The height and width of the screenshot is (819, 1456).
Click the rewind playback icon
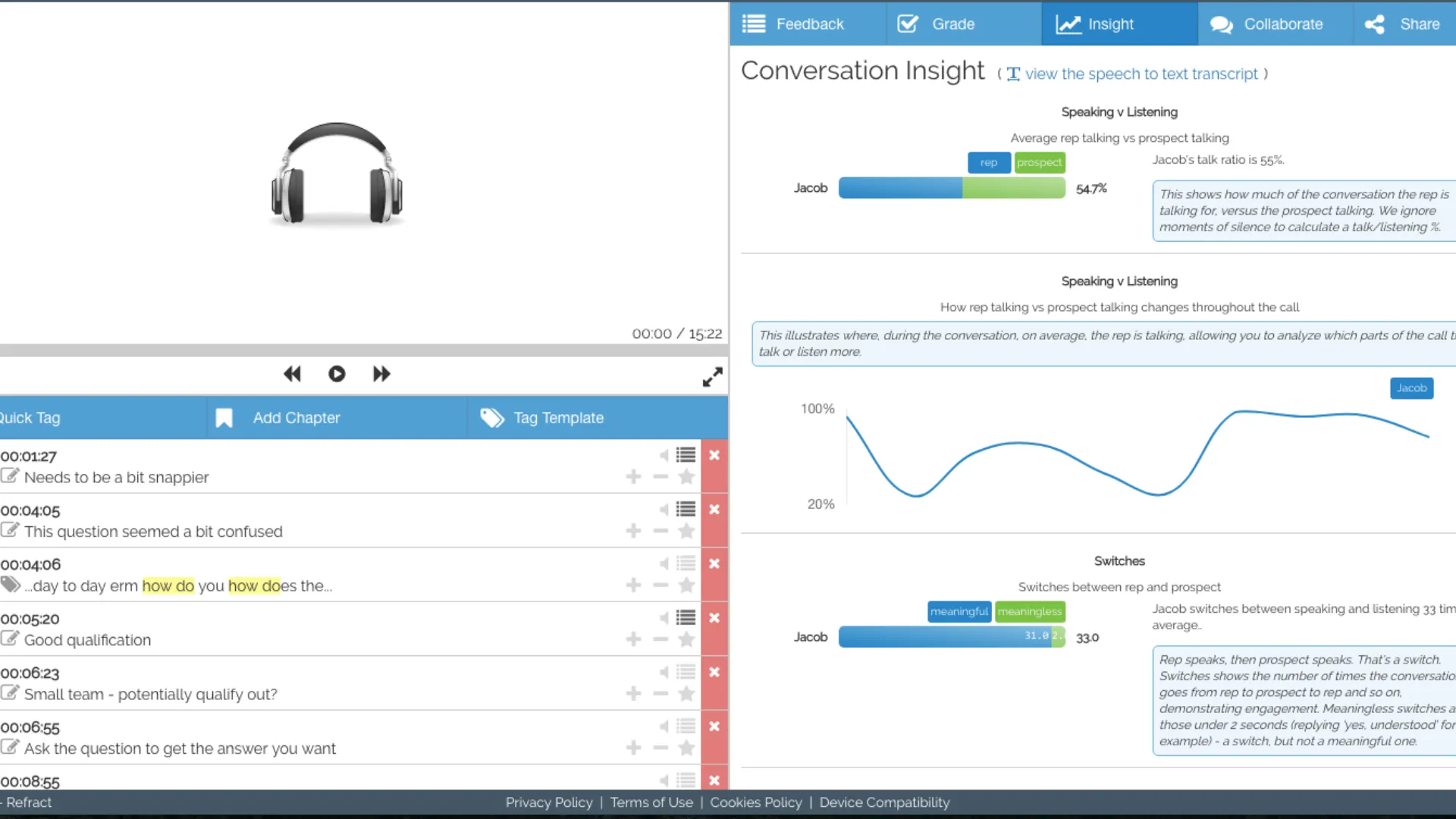pyautogui.click(x=292, y=374)
